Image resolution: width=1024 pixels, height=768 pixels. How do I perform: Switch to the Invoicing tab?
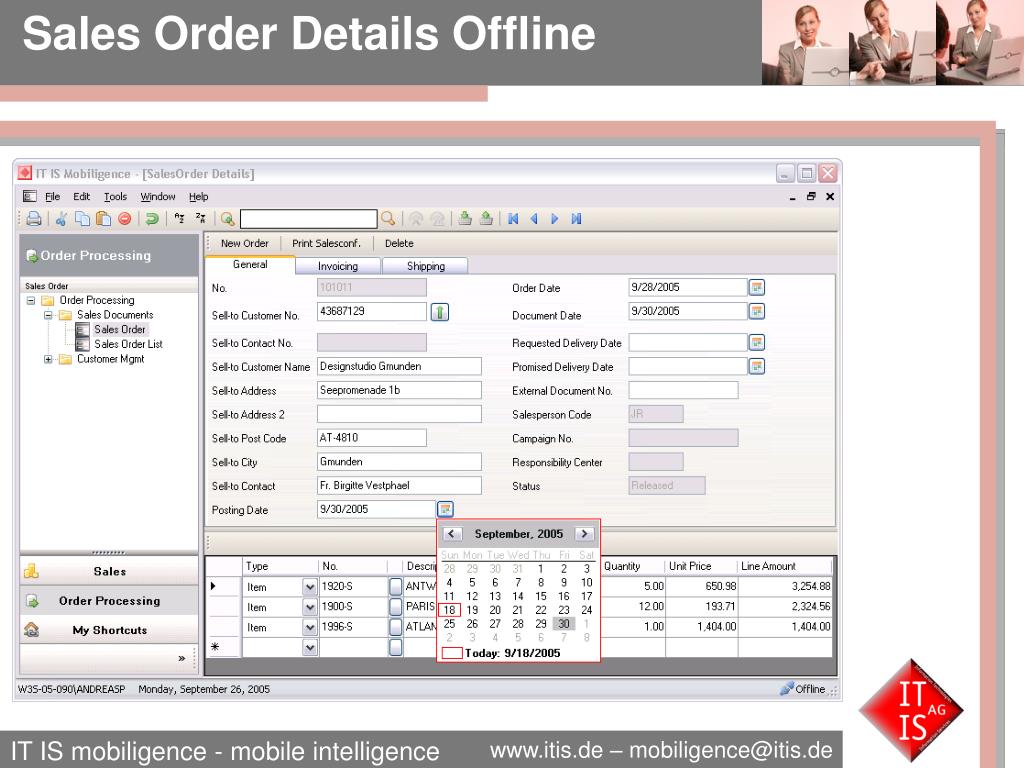pyautogui.click(x=338, y=266)
